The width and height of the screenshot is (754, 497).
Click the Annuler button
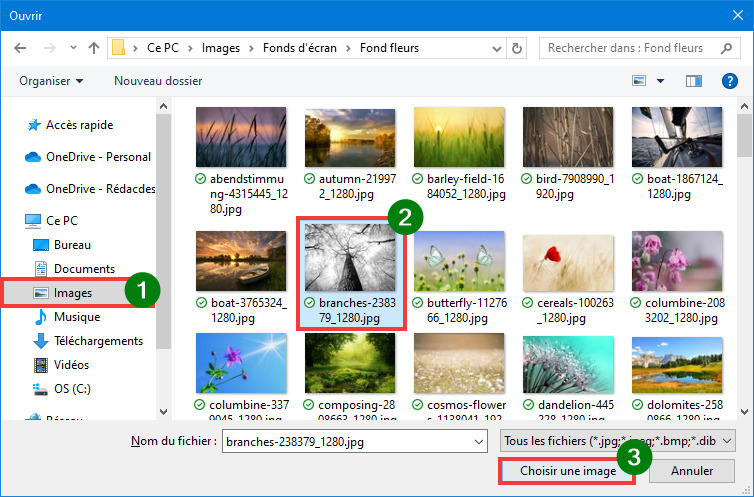coord(692,471)
